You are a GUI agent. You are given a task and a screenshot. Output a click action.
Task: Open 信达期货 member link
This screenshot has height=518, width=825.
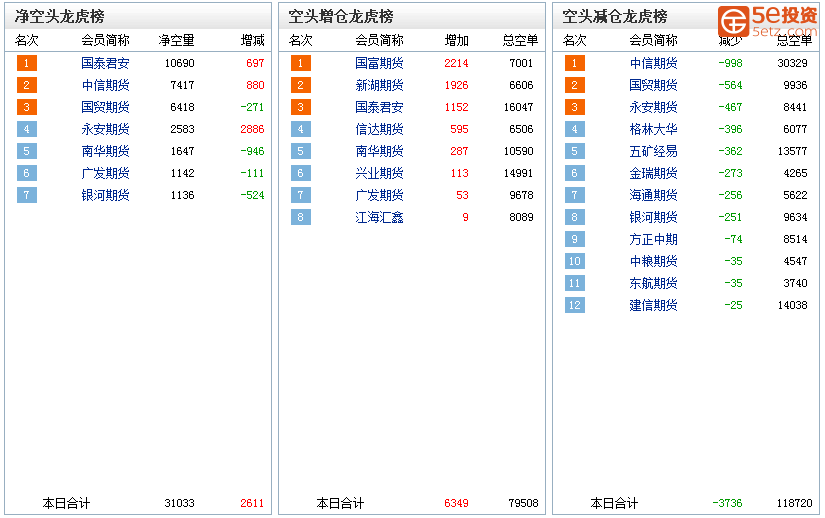coord(379,129)
